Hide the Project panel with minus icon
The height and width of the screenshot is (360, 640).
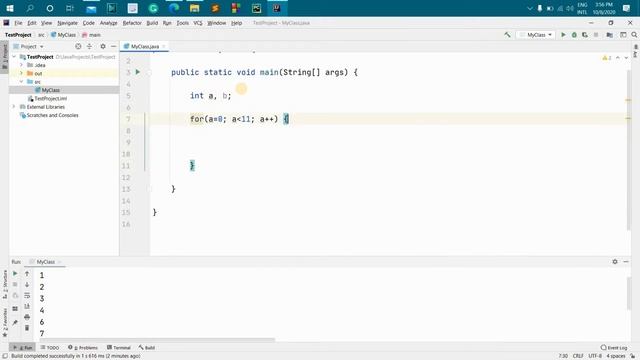point(113,47)
